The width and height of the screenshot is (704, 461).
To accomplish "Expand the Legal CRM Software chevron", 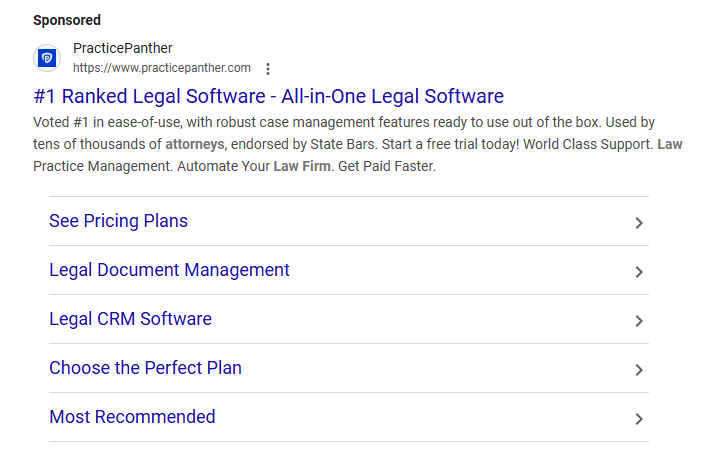I will pos(639,321).
